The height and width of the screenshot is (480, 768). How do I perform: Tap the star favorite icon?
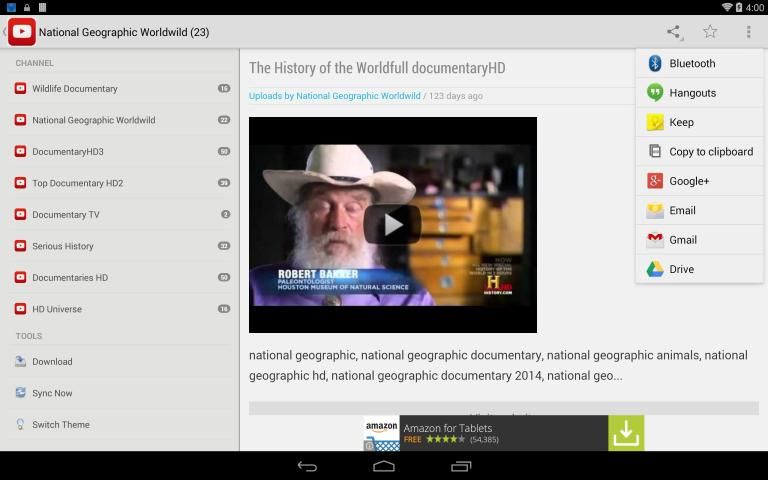tap(710, 32)
